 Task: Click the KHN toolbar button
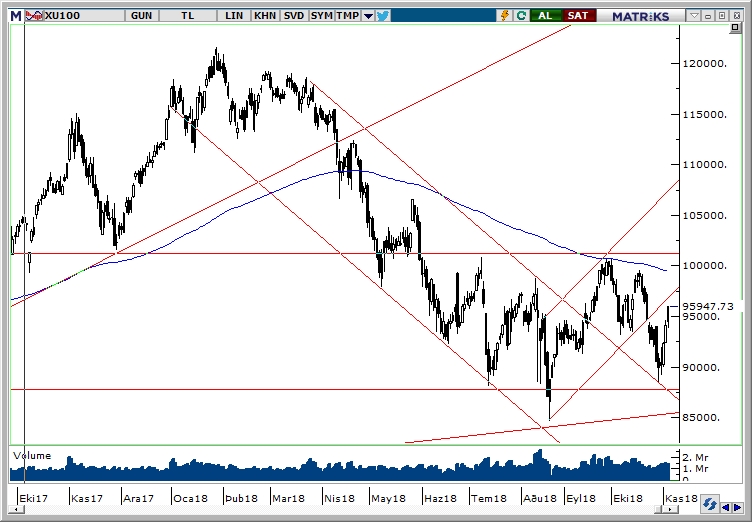(x=265, y=16)
